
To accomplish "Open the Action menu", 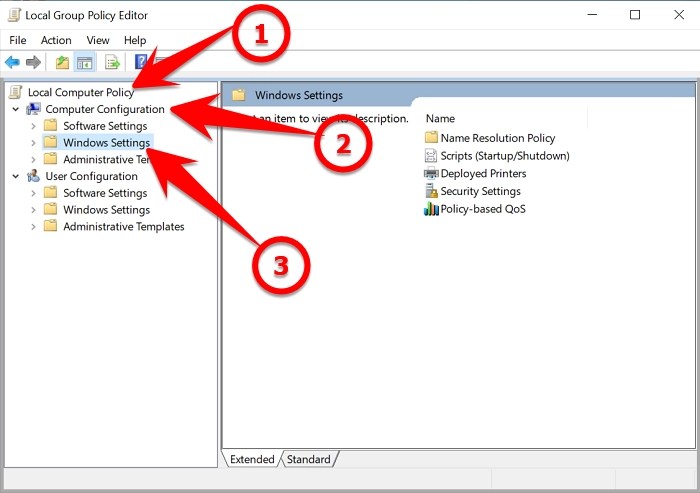I will (x=56, y=40).
